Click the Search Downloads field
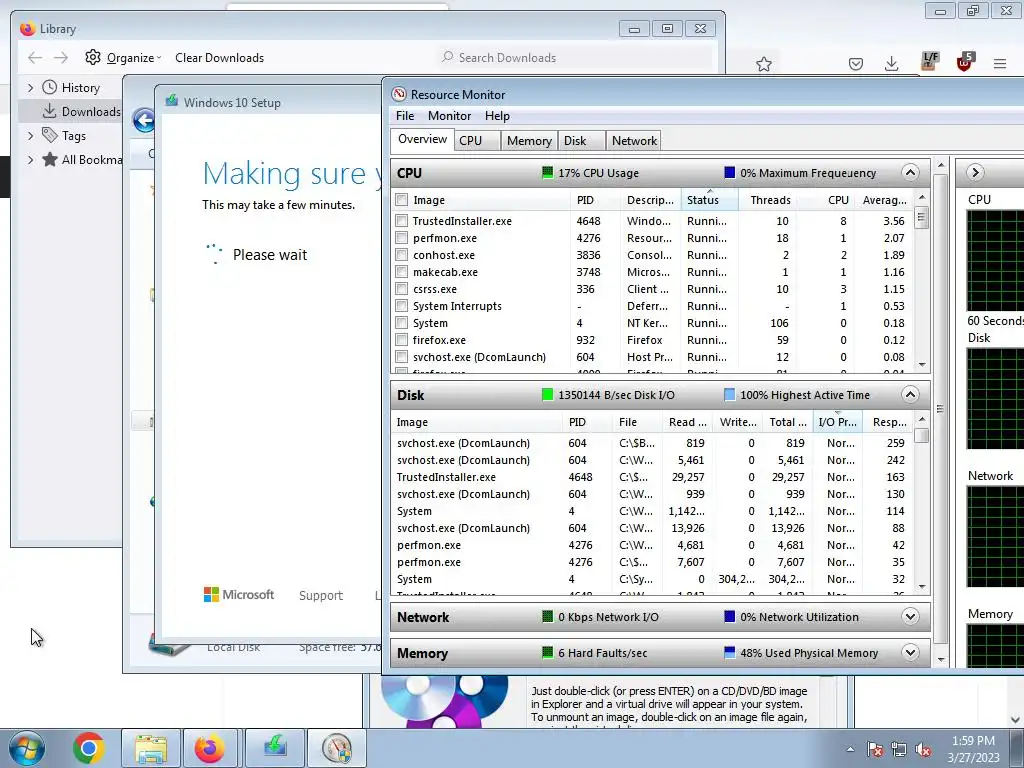Screen dimensions: 1024x768 pos(576,57)
